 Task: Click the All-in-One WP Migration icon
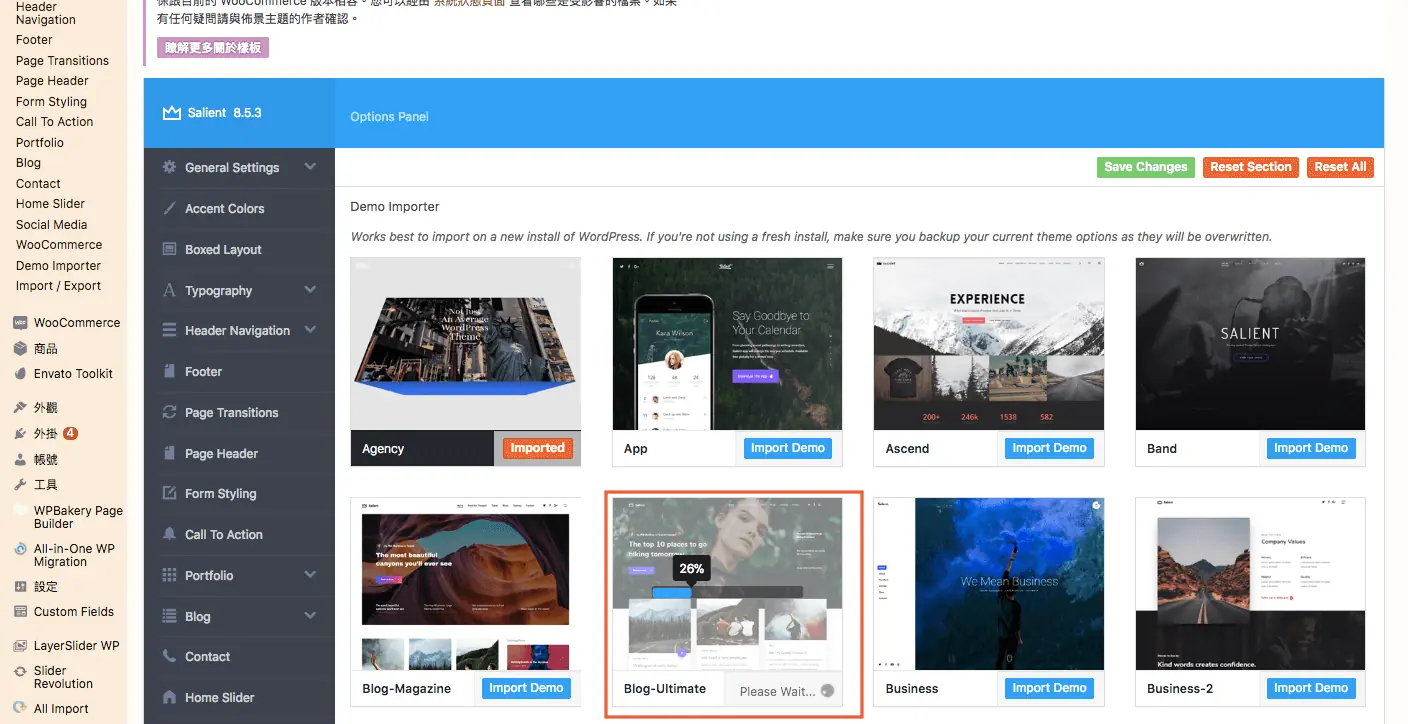[20, 549]
